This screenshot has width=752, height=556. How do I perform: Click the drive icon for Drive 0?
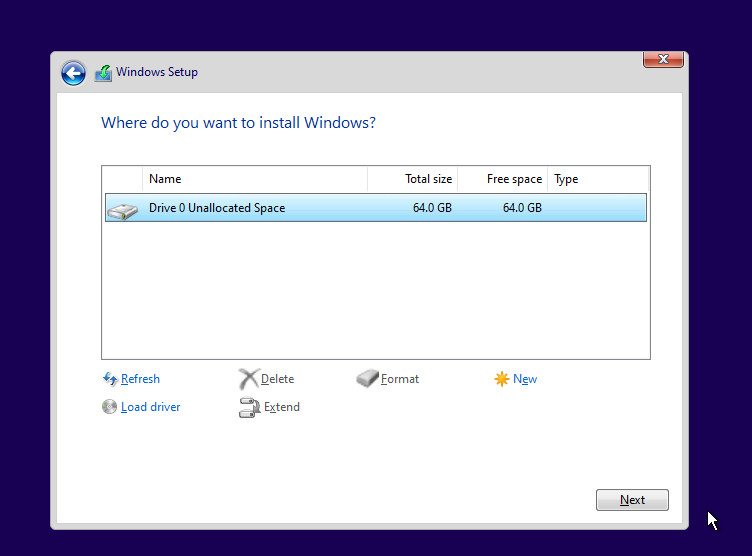coord(123,211)
